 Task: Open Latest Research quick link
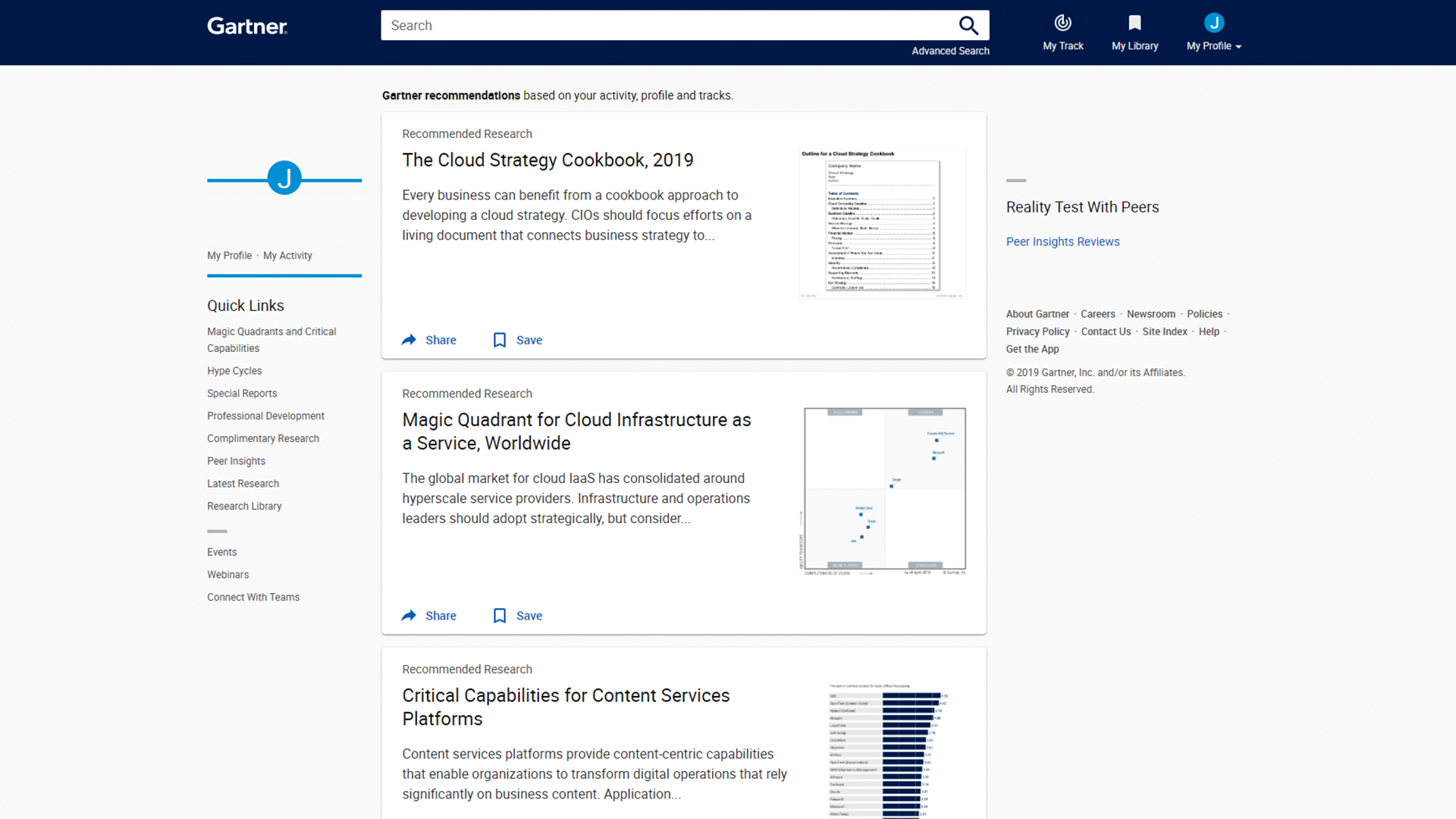243,484
